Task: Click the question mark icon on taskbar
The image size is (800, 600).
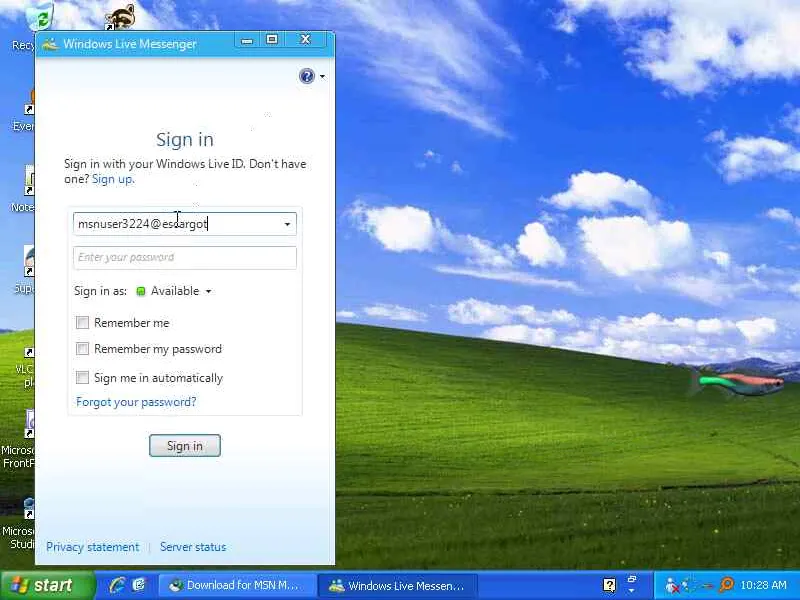Action: click(x=609, y=585)
